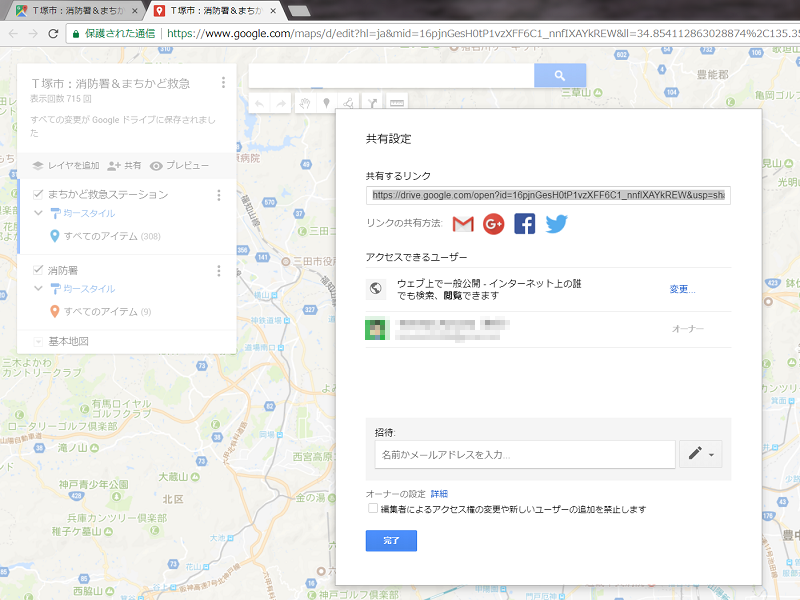Click 変更... link to change access

coord(682,289)
